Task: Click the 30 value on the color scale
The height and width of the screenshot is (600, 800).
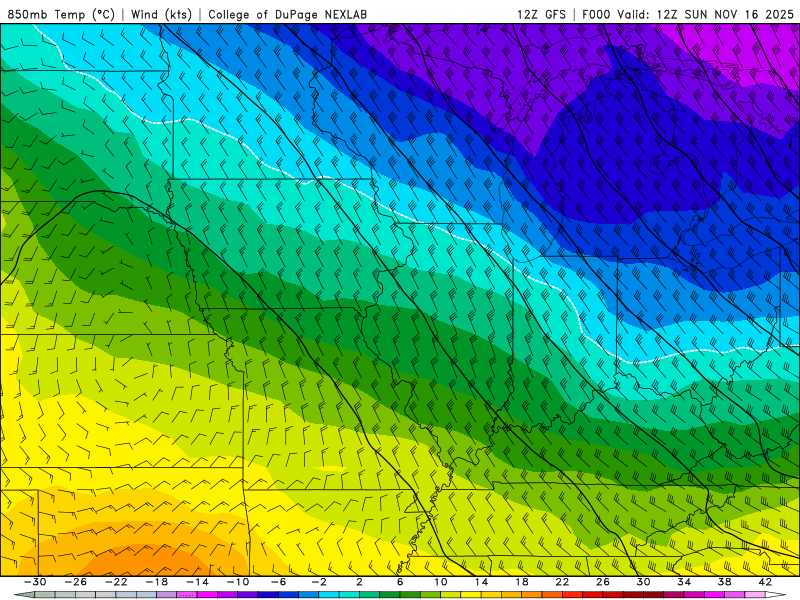Action: [643, 582]
